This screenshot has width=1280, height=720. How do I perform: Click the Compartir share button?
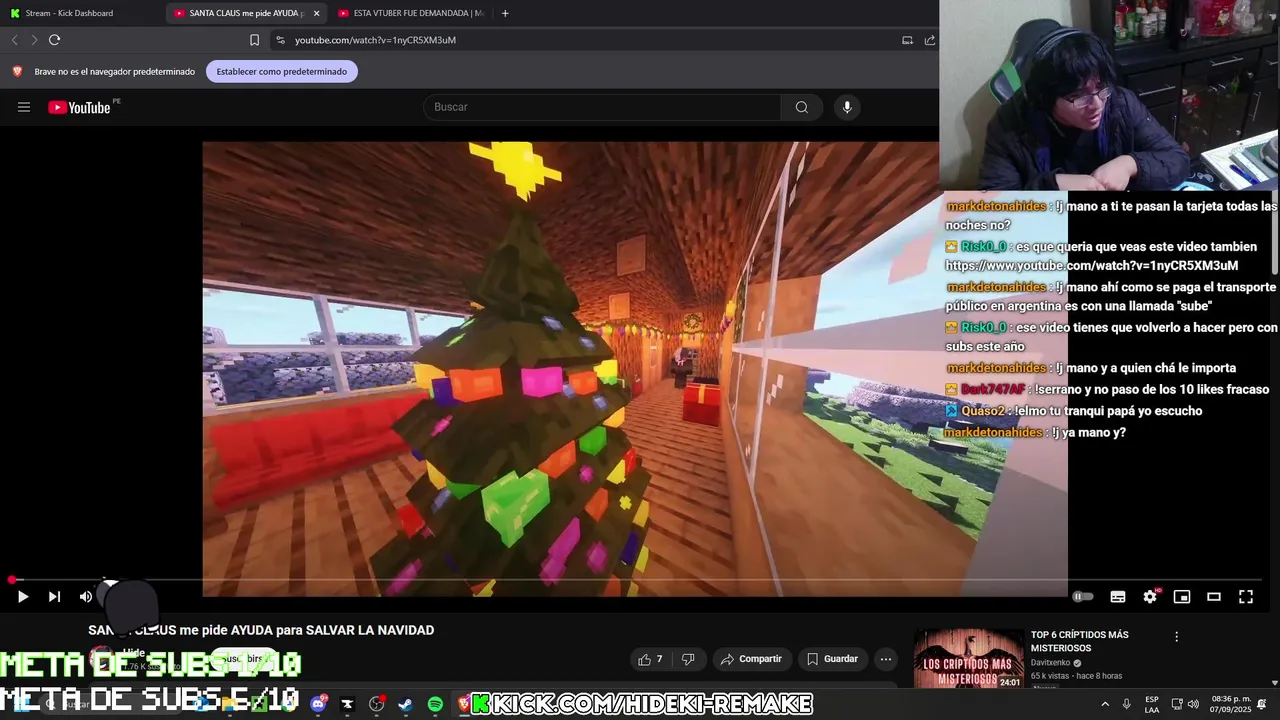[751, 659]
